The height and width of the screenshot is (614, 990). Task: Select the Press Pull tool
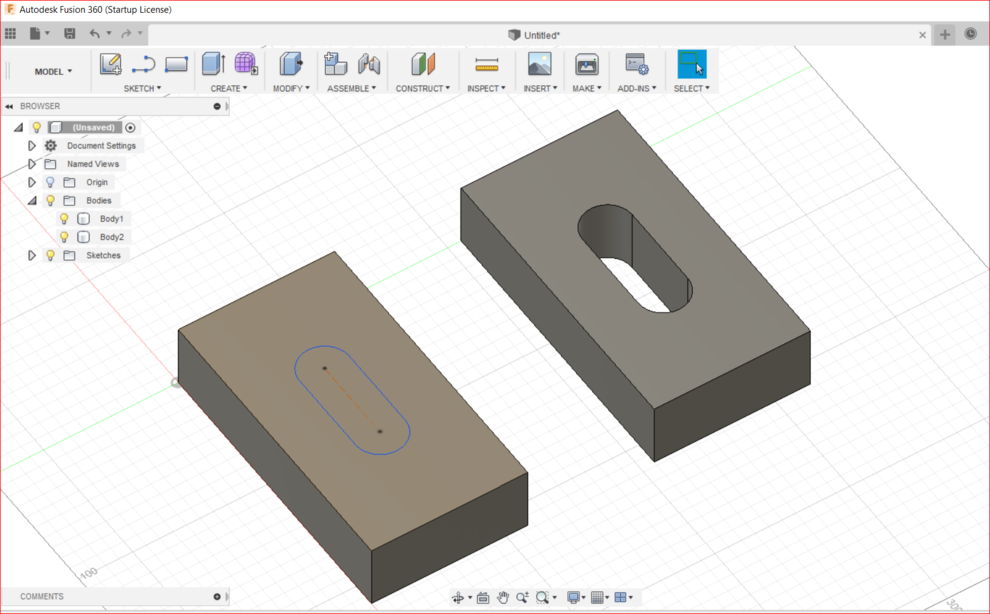(x=291, y=64)
